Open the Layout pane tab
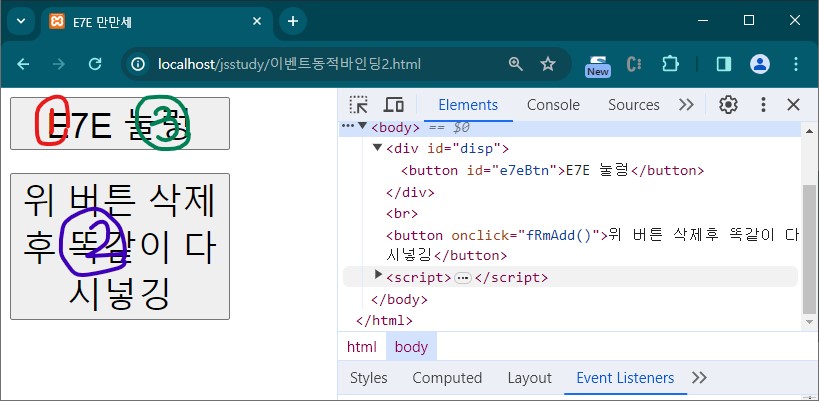Image resolution: width=819 pixels, height=401 pixels. [x=530, y=378]
